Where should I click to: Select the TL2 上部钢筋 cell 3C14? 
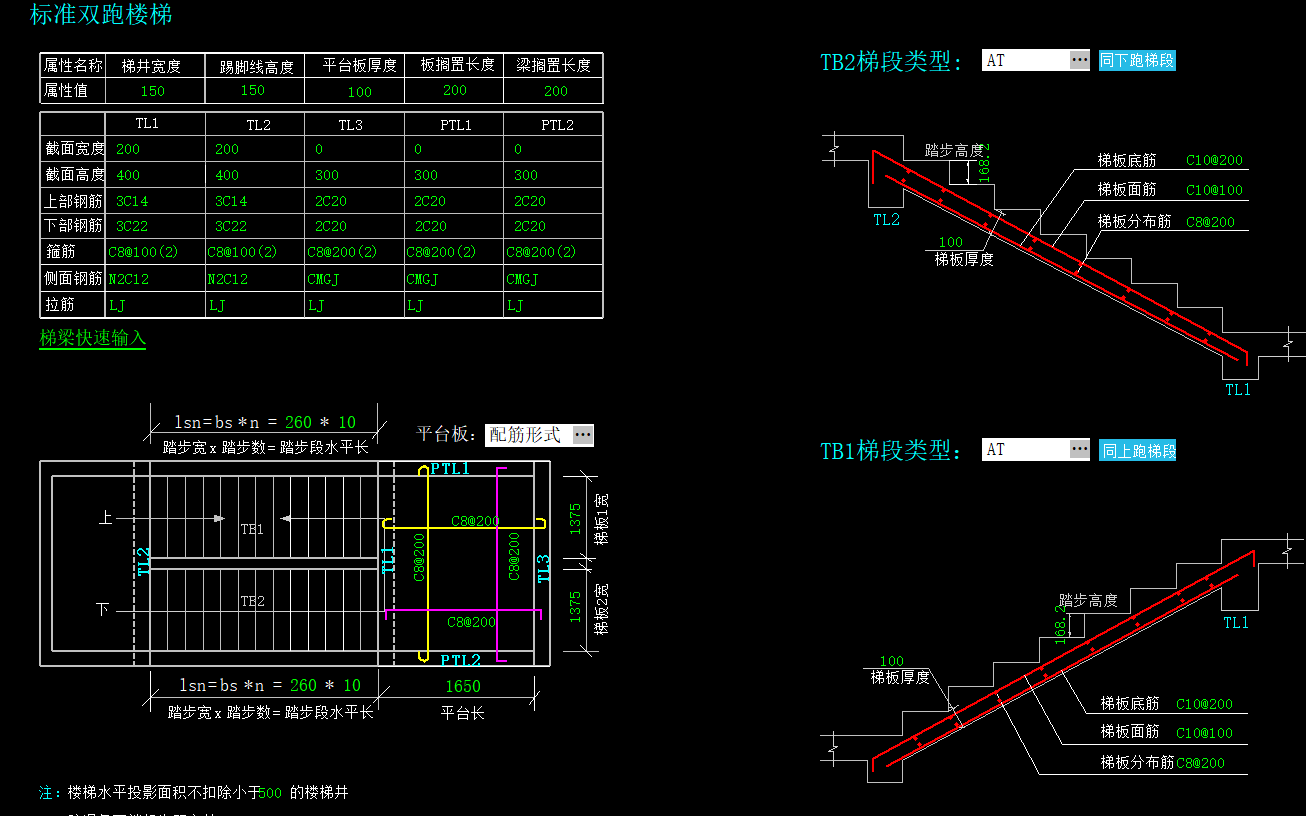[x=231, y=201]
